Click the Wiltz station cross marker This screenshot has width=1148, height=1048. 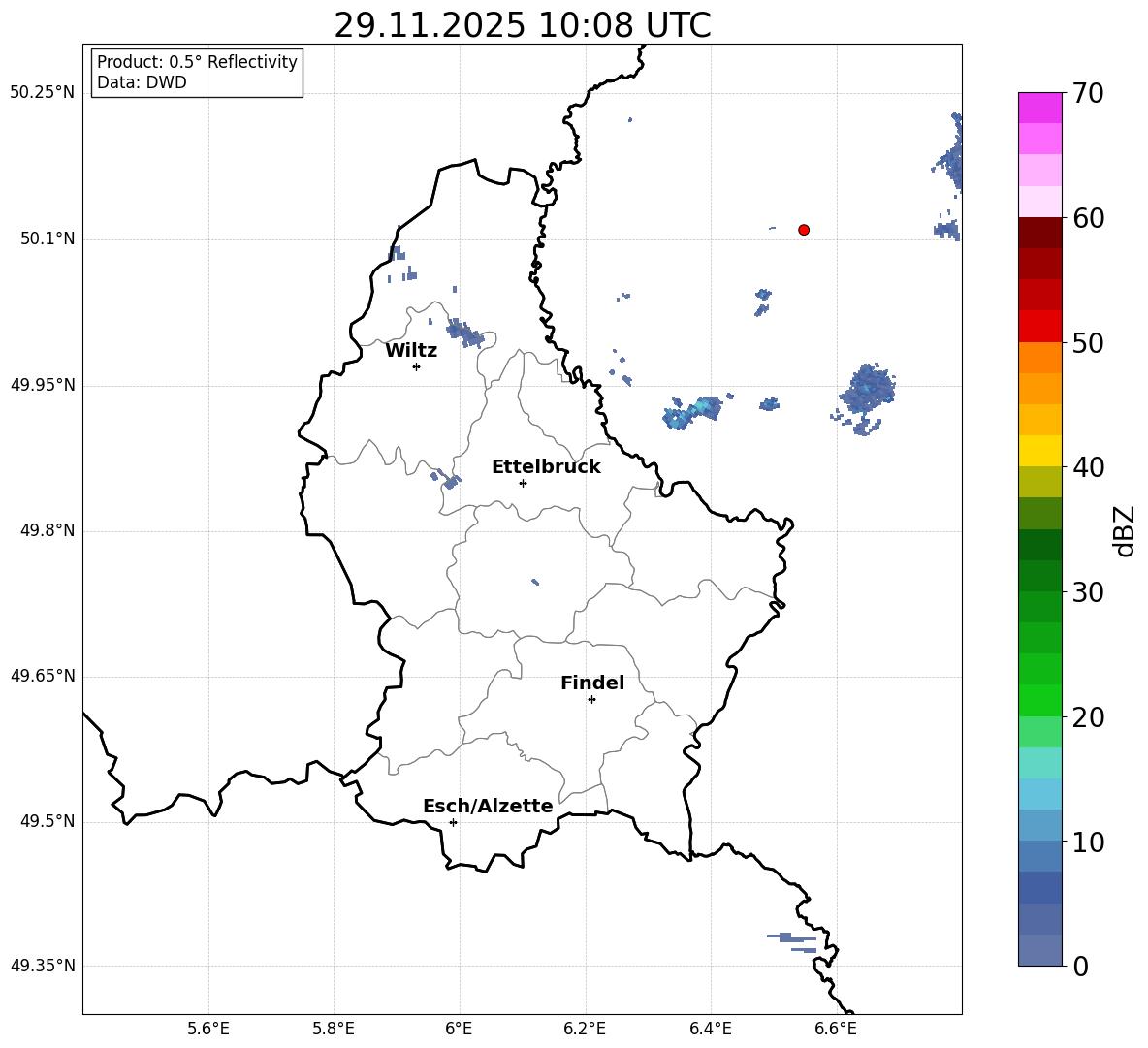(417, 366)
